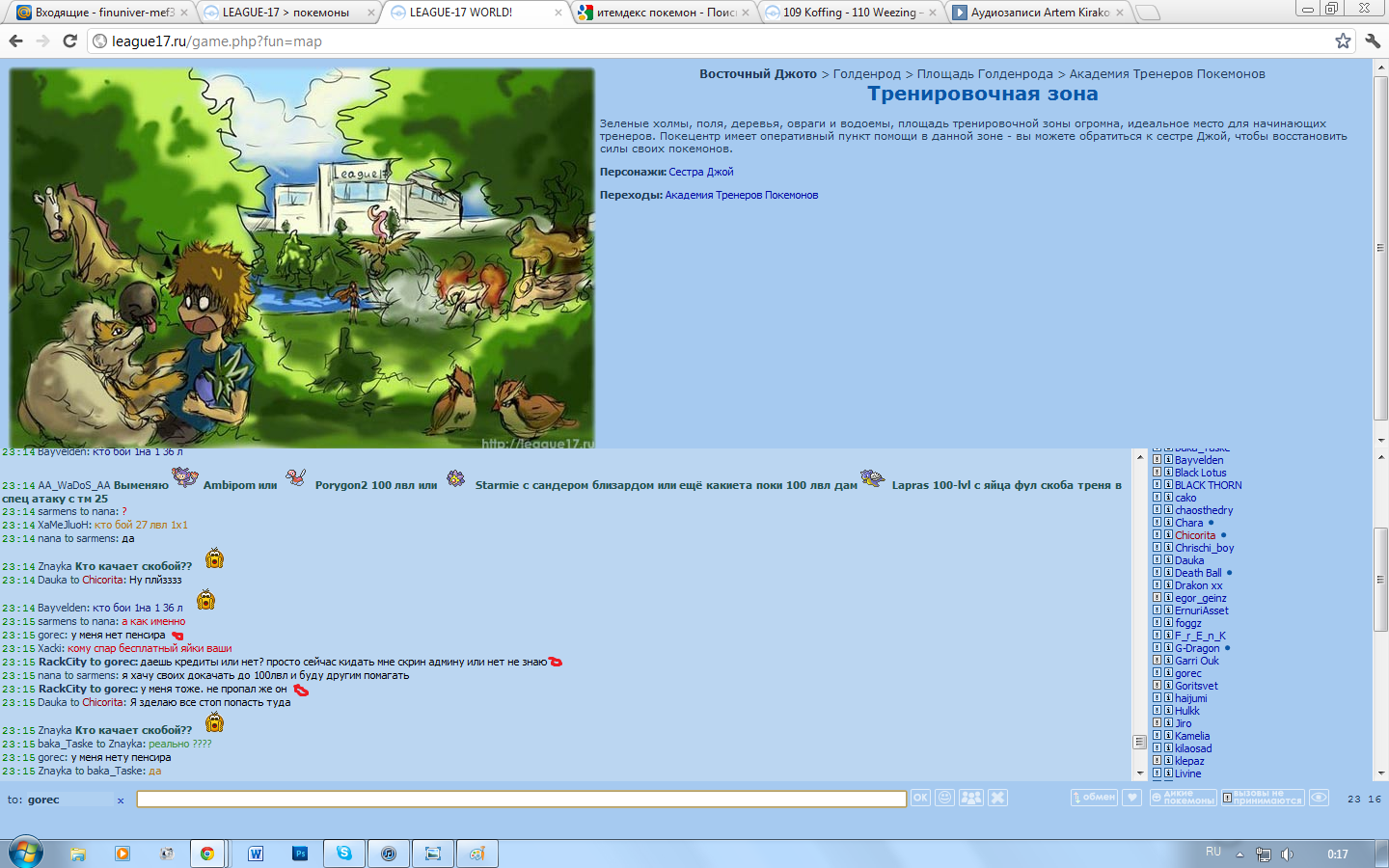Switch to итемдекс покемон search tab

[664, 13]
